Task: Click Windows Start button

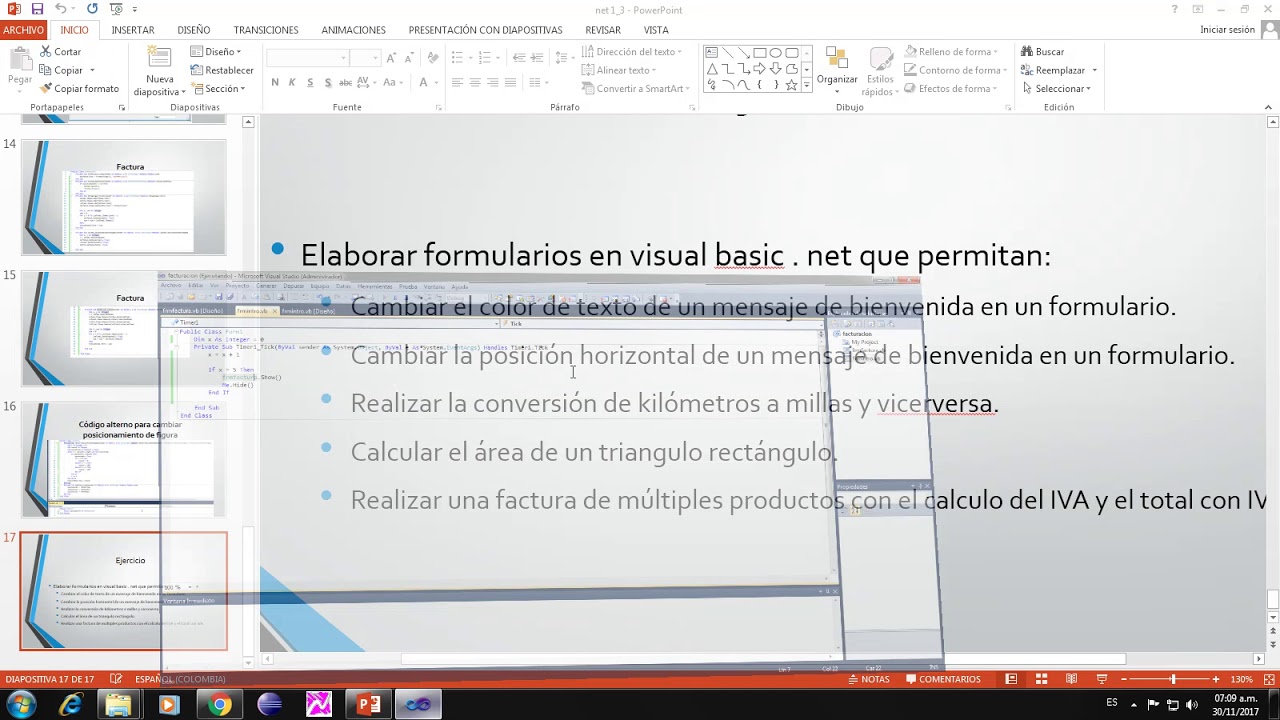Action: tap(21, 705)
